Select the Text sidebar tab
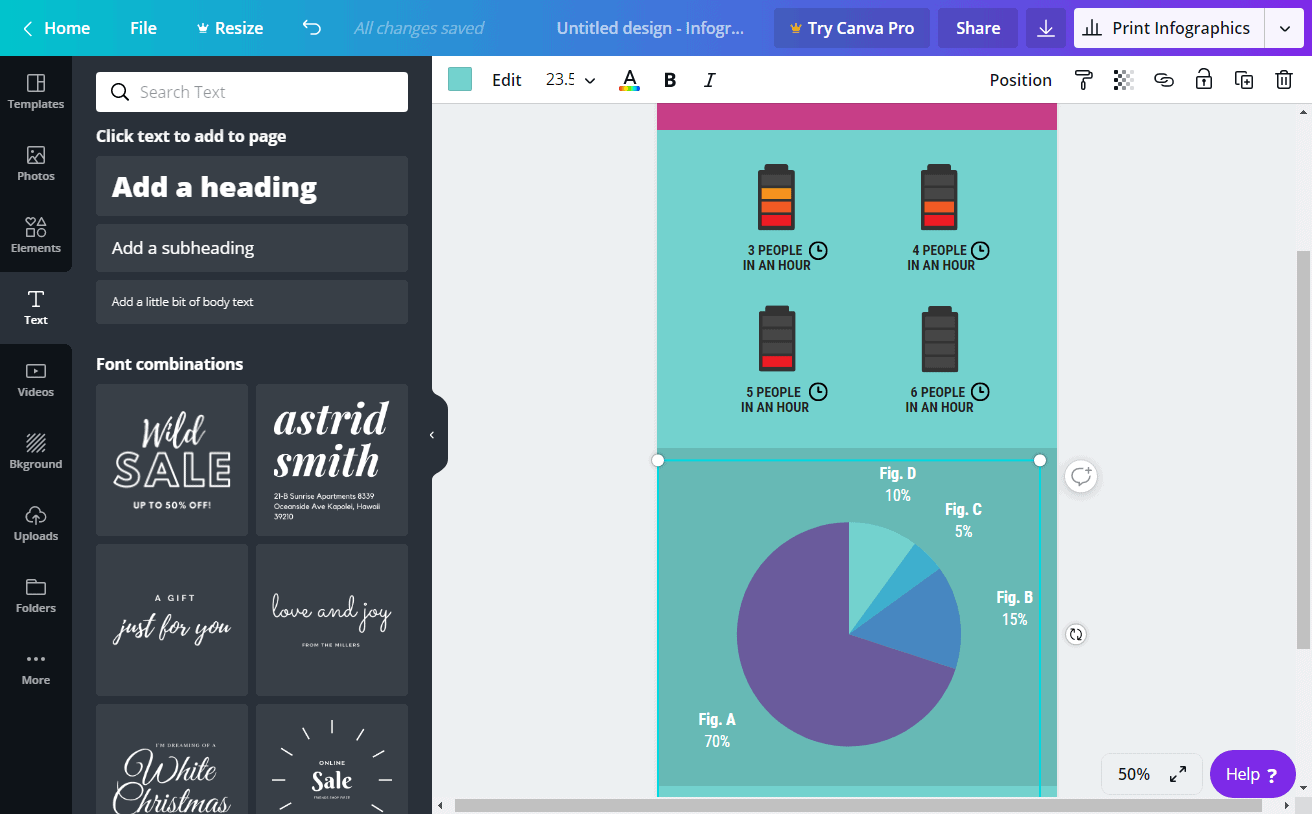This screenshot has width=1312, height=814. (36, 308)
